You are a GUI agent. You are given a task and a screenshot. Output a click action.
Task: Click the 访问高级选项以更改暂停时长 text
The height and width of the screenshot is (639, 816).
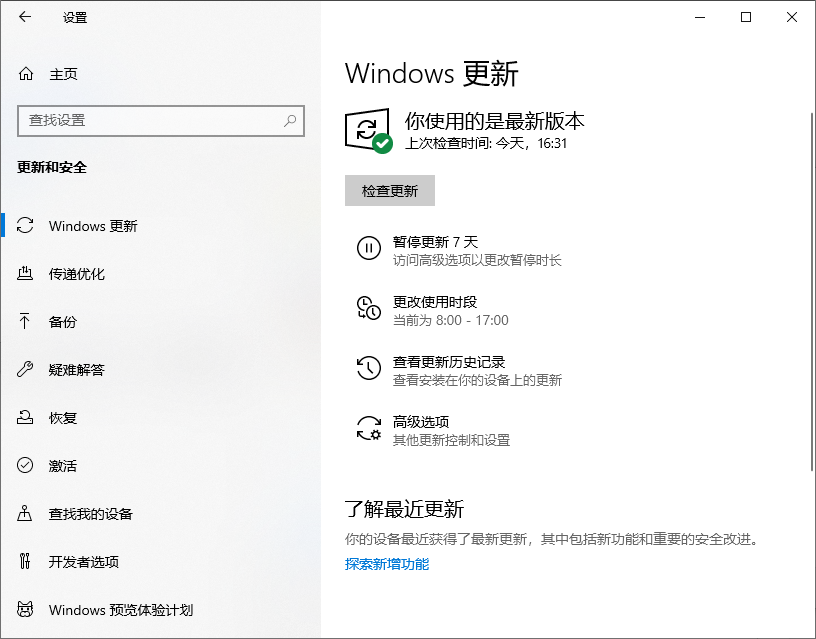pos(477,260)
